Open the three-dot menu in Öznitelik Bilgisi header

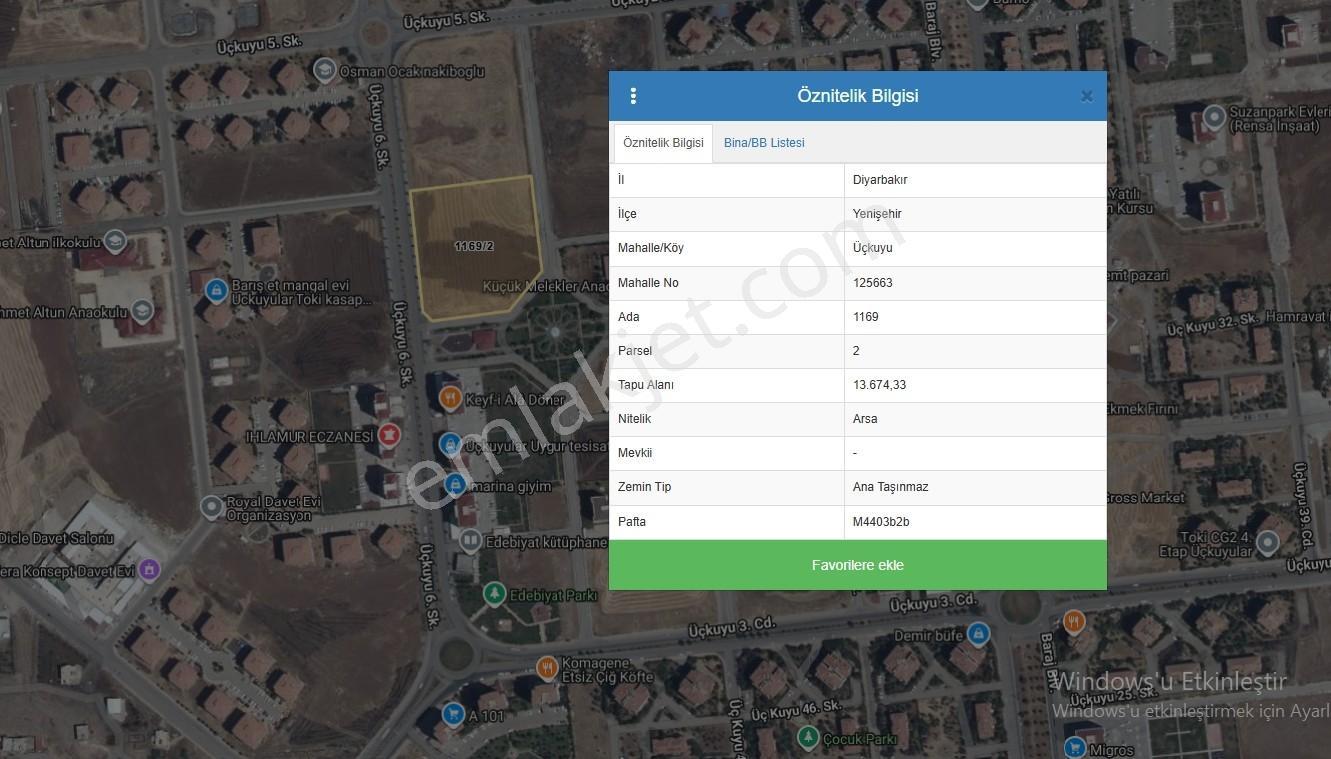click(x=633, y=96)
